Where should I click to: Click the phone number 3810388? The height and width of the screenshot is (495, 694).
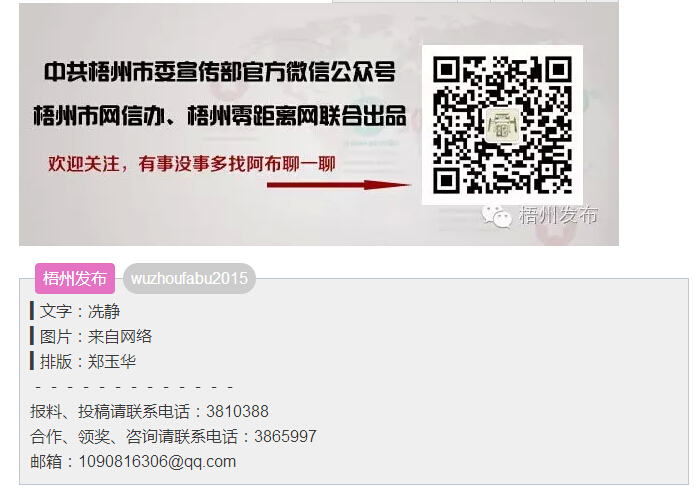pyautogui.click(x=237, y=411)
